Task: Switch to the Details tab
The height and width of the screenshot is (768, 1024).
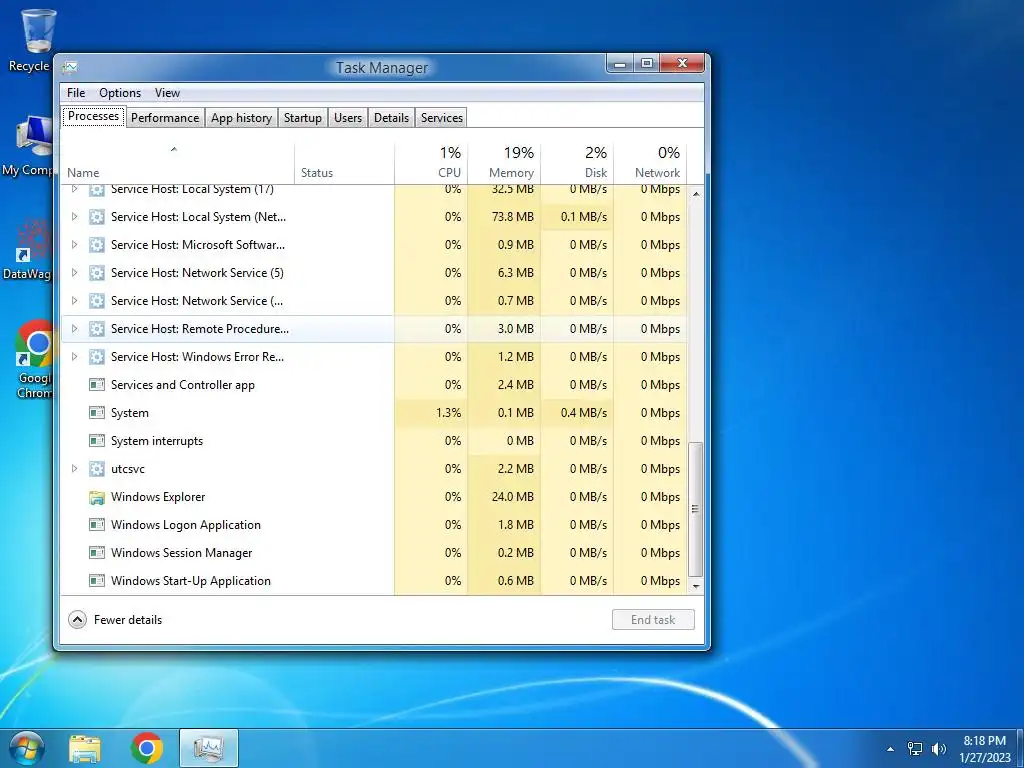Action: point(391,118)
